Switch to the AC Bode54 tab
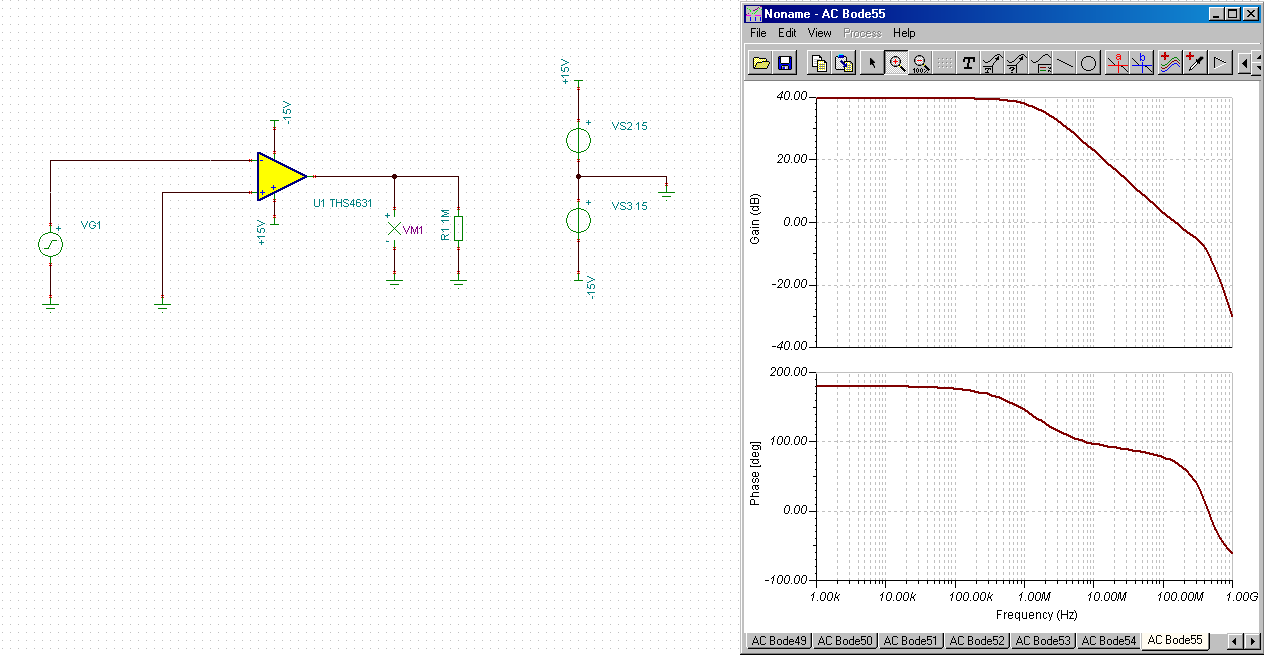1264x655 pixels. click(1109, 640)
